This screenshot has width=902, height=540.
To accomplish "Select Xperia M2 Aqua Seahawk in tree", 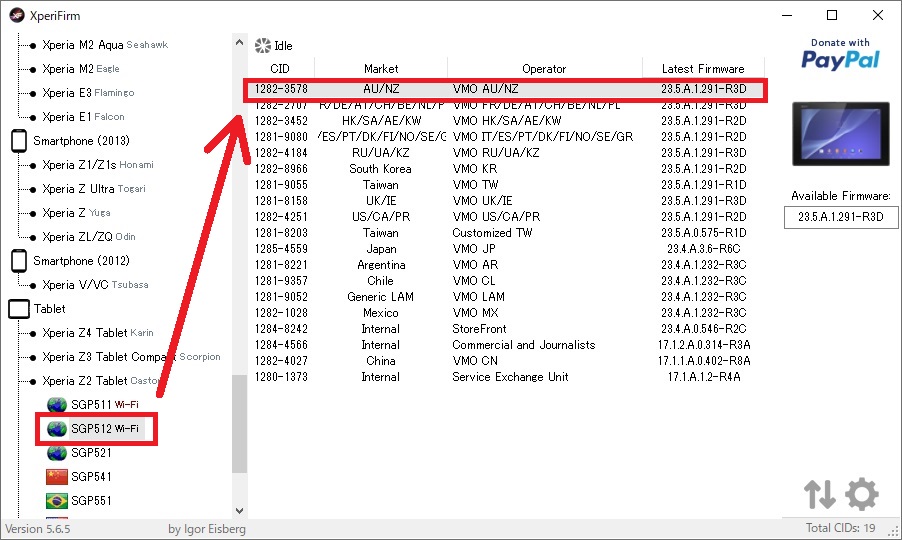I will pyautogui.click(x=105, y=45).
